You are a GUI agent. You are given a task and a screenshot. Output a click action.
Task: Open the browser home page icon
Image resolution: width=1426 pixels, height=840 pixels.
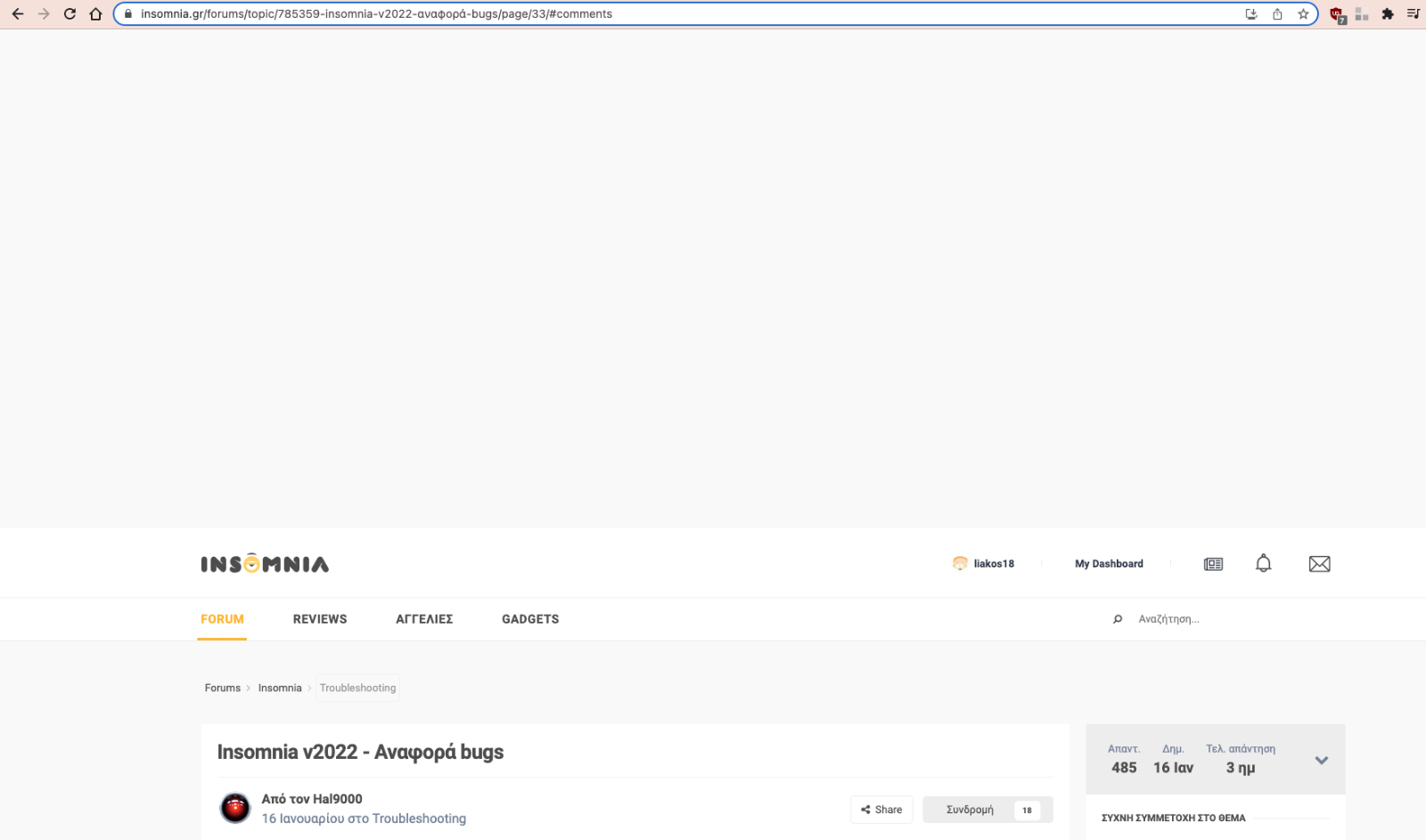click(95, 14)
